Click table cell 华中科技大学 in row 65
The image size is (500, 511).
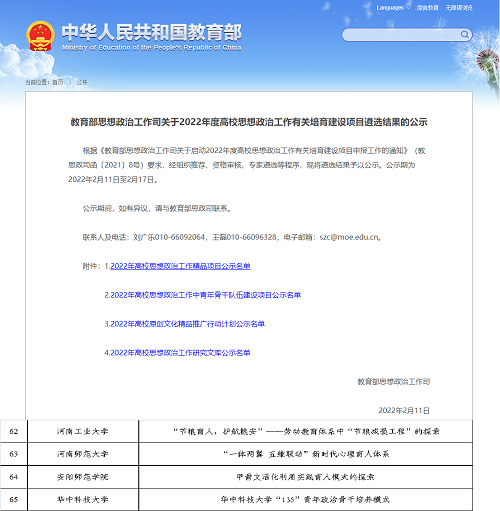83,499
